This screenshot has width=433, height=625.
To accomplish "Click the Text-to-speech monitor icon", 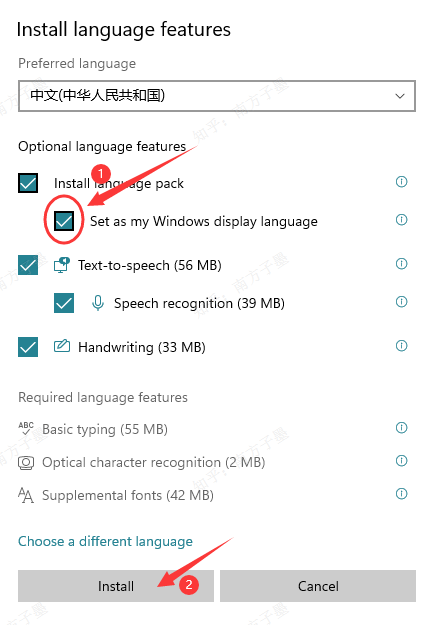I will coord(62,265).
